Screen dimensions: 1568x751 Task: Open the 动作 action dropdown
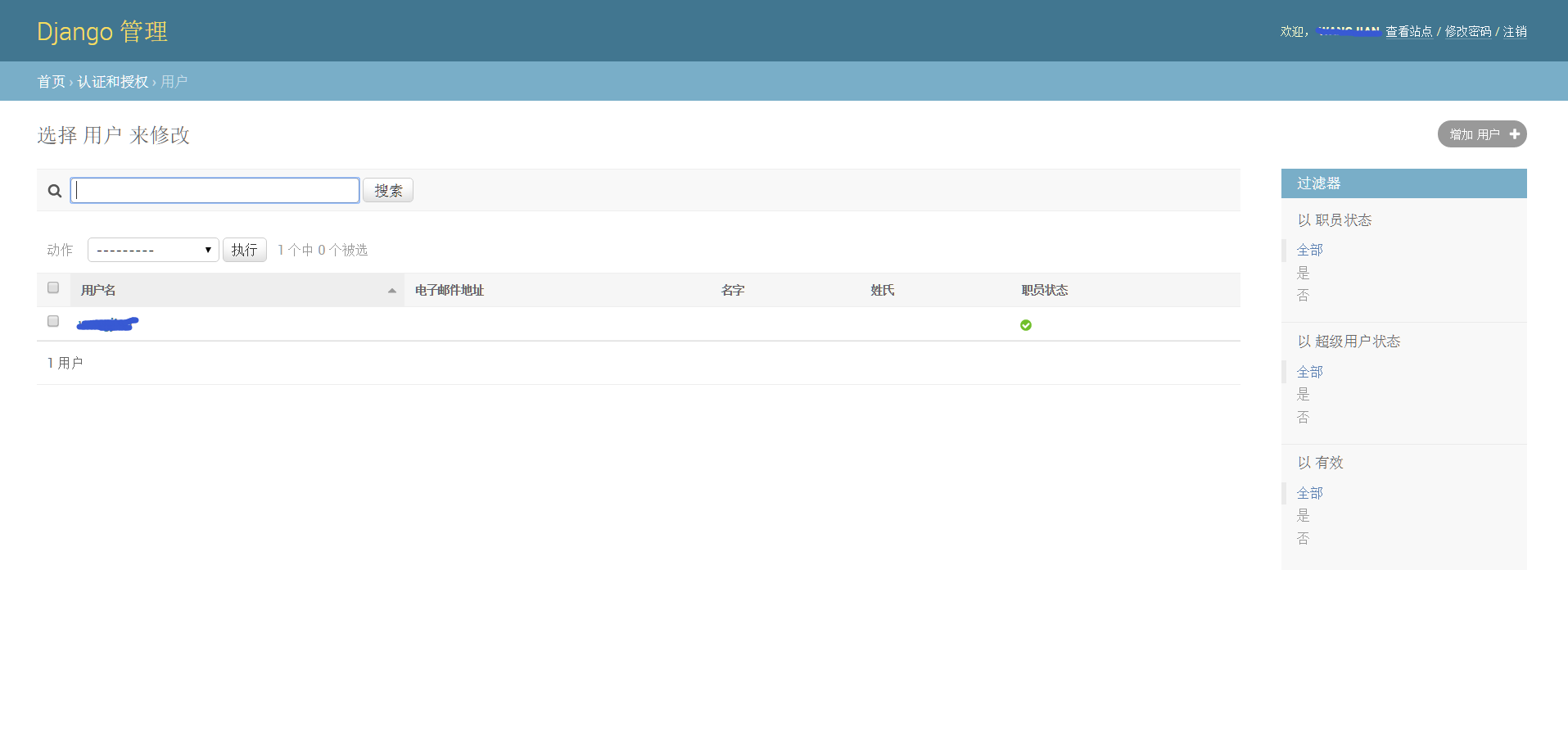point(153,250)
